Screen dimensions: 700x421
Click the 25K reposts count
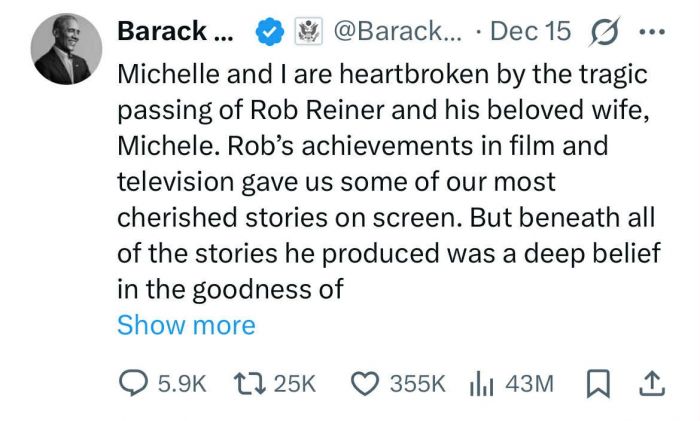294,383
